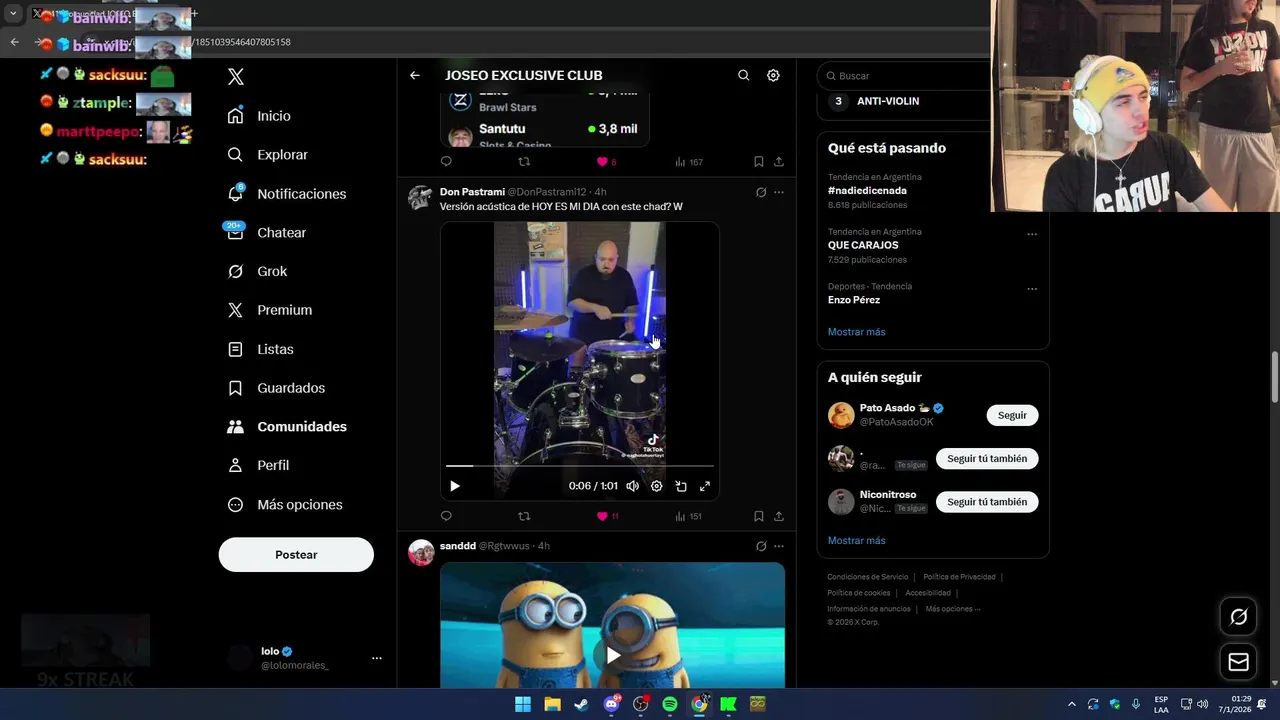
Task: Repost Don Pastrami's post
Action: coord(524,516)
